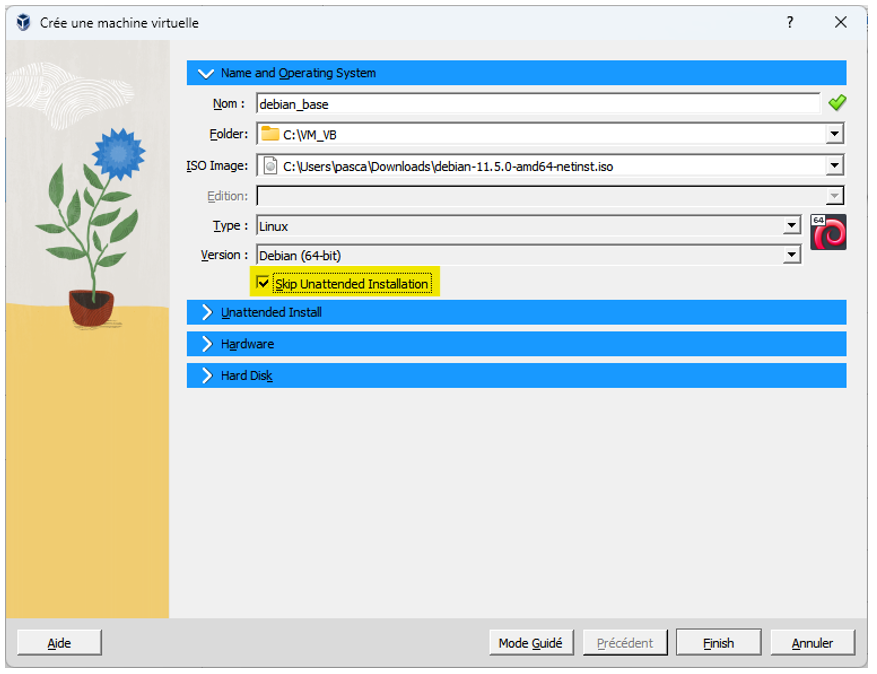877x674 pixels.
Task: Toggle Skip Unattended Installation checkbox
Action: (x=262, y=282)
